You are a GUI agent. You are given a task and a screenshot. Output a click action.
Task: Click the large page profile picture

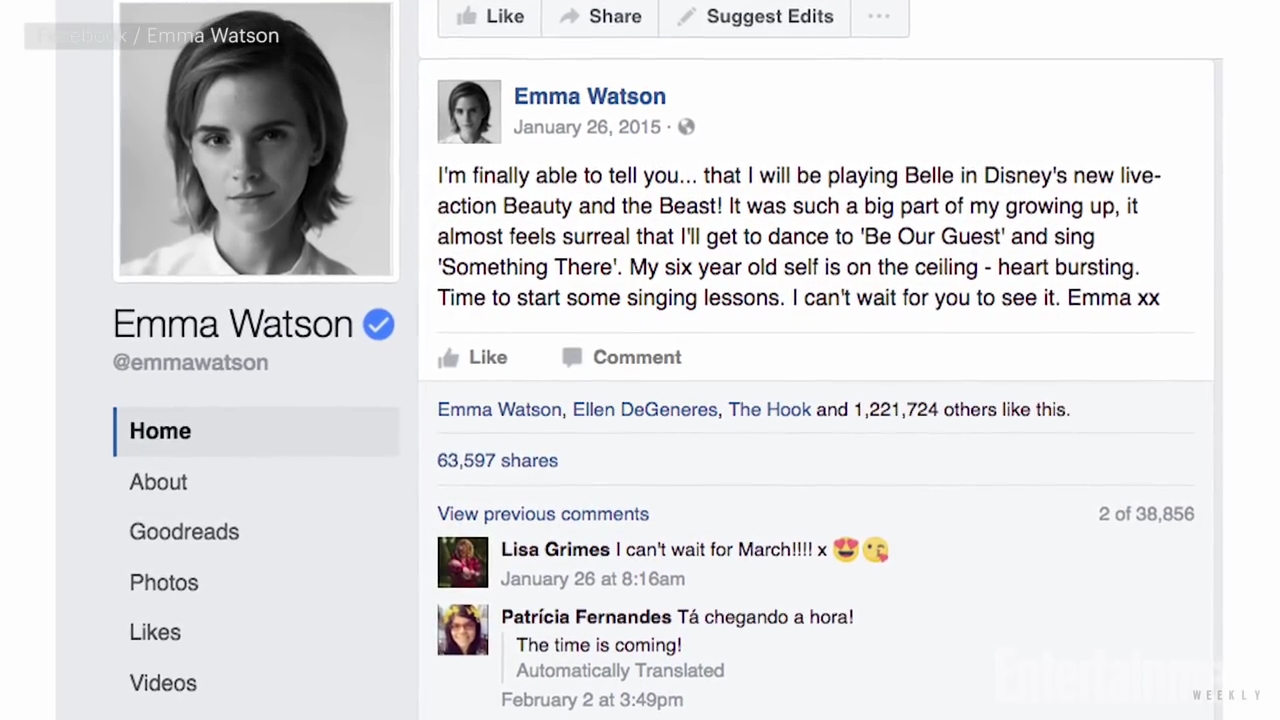point(255,140)
